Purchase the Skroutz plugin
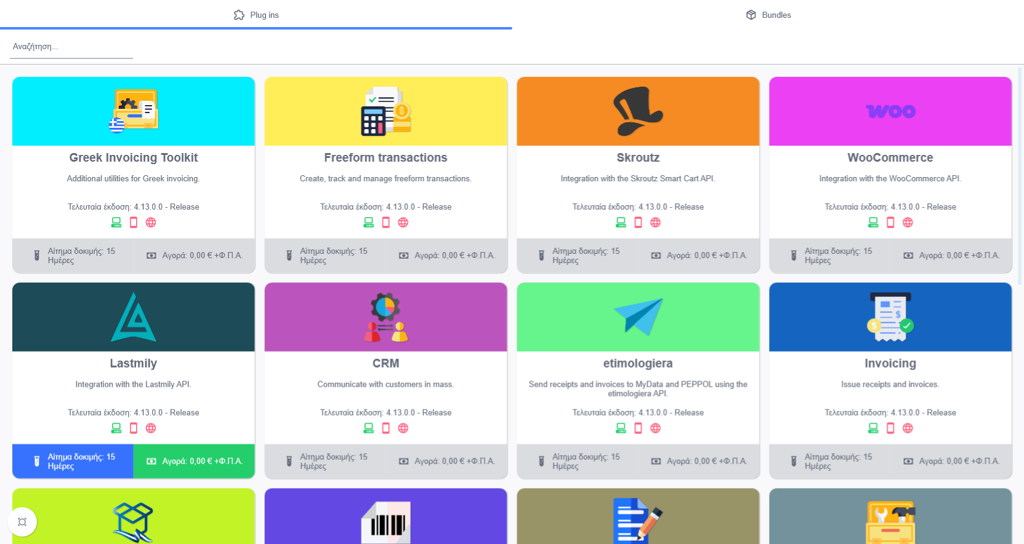The width and height of the screenshot is (1024, 544). click(699, 255)
